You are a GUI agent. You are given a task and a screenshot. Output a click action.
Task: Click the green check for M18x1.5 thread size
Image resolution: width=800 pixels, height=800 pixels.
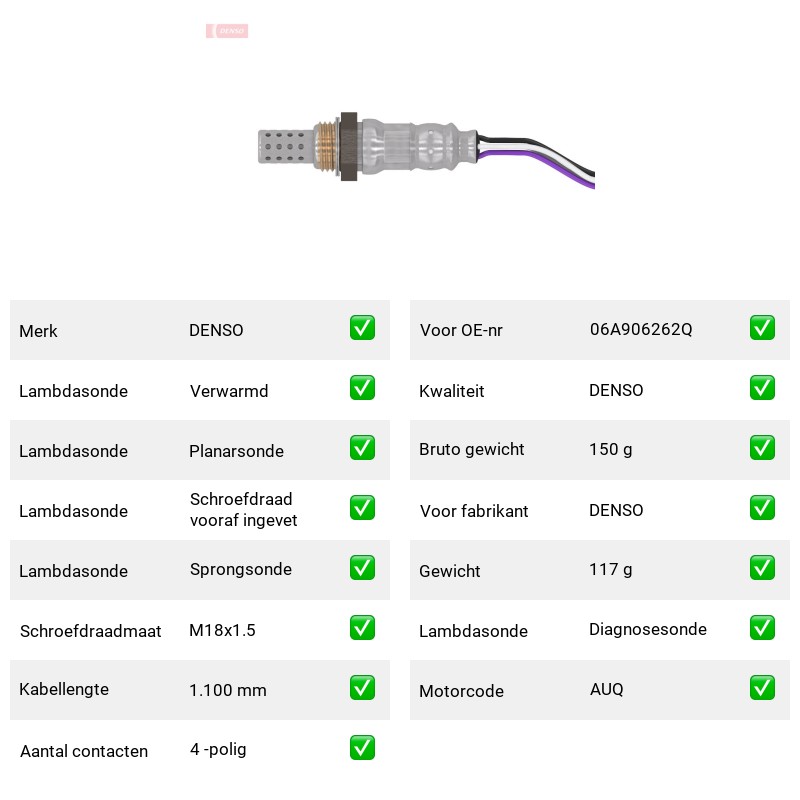tap(362, 628)
